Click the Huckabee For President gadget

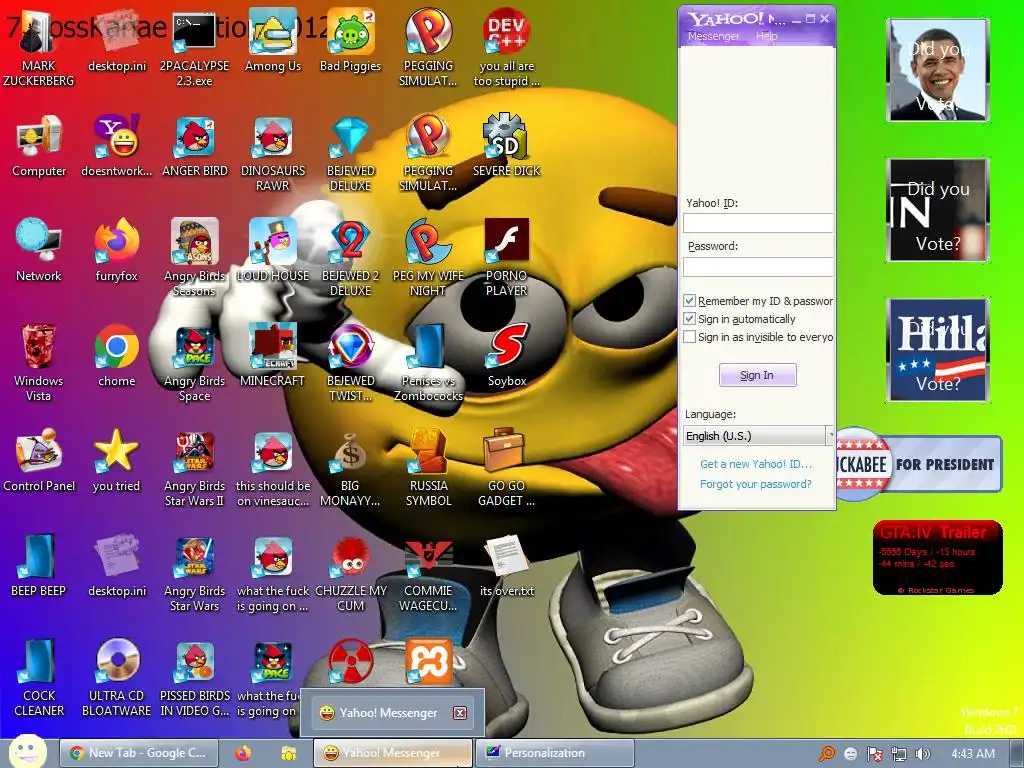point(919,464)
